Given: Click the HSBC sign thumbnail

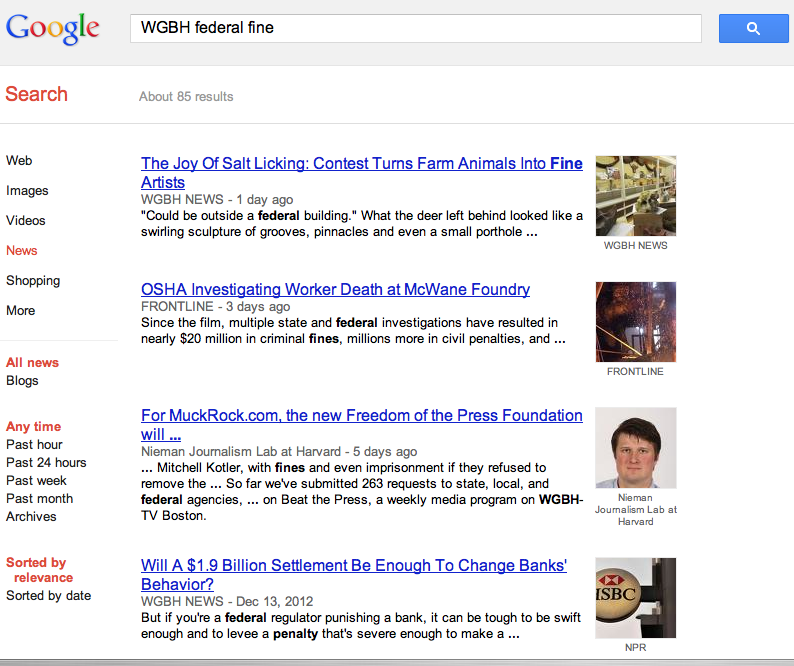Looking at the screenshot, I should 635,598.
